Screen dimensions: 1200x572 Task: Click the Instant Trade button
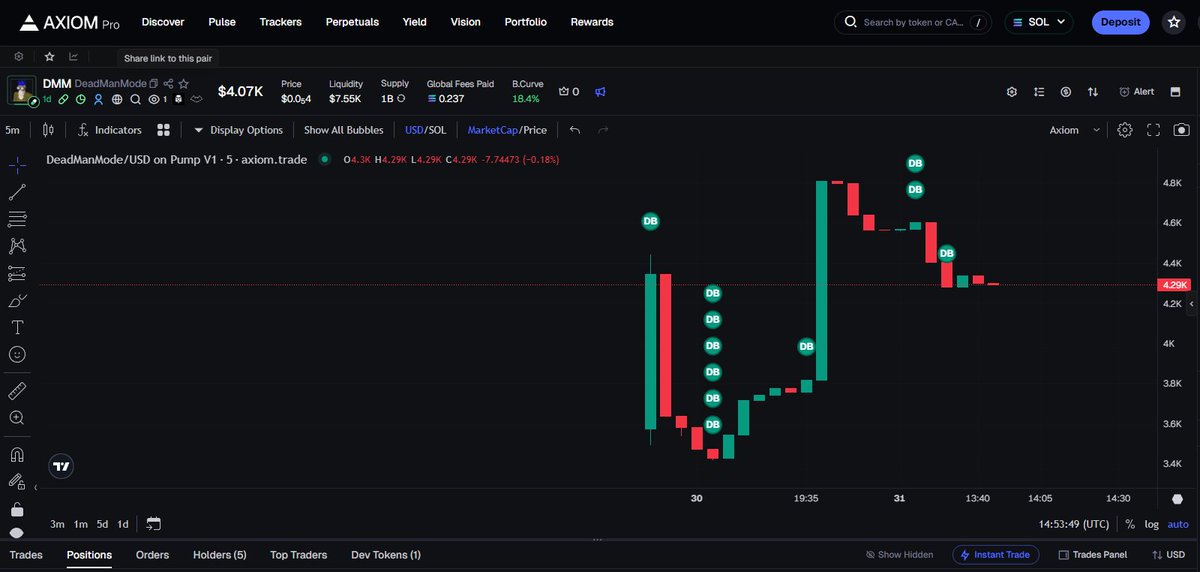995,554
